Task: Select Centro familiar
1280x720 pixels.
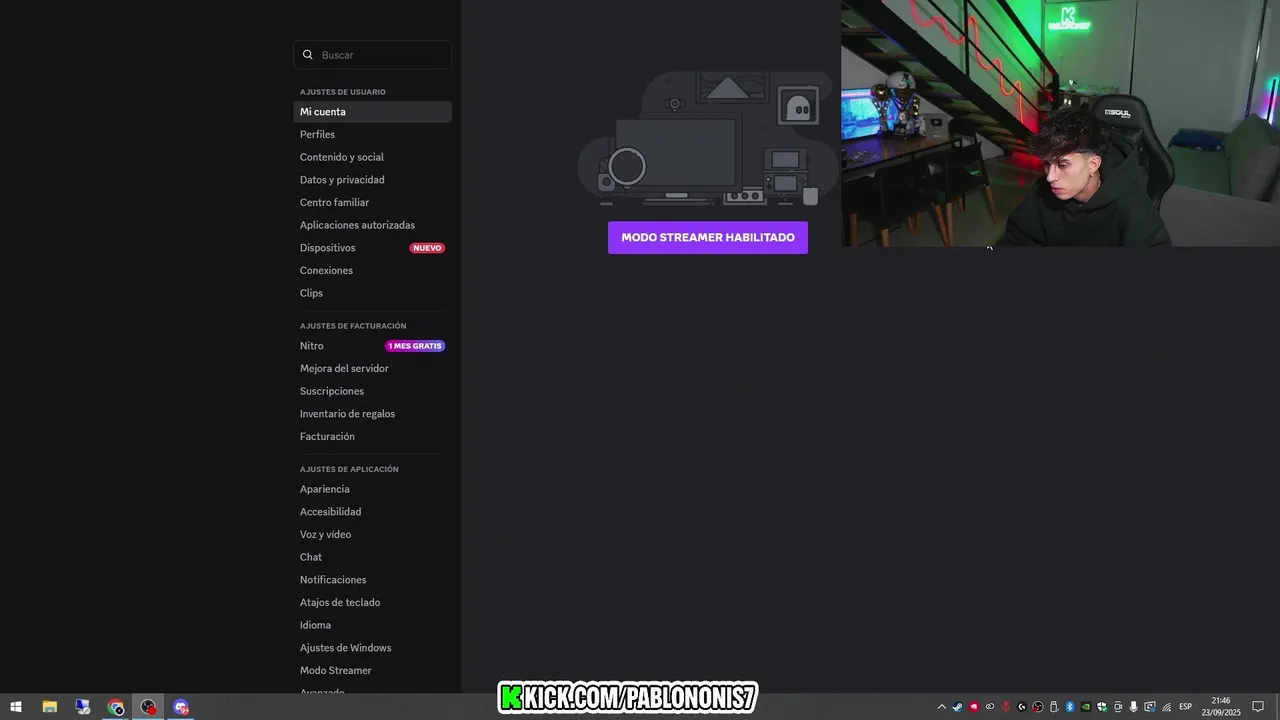Action: point(372,202)
